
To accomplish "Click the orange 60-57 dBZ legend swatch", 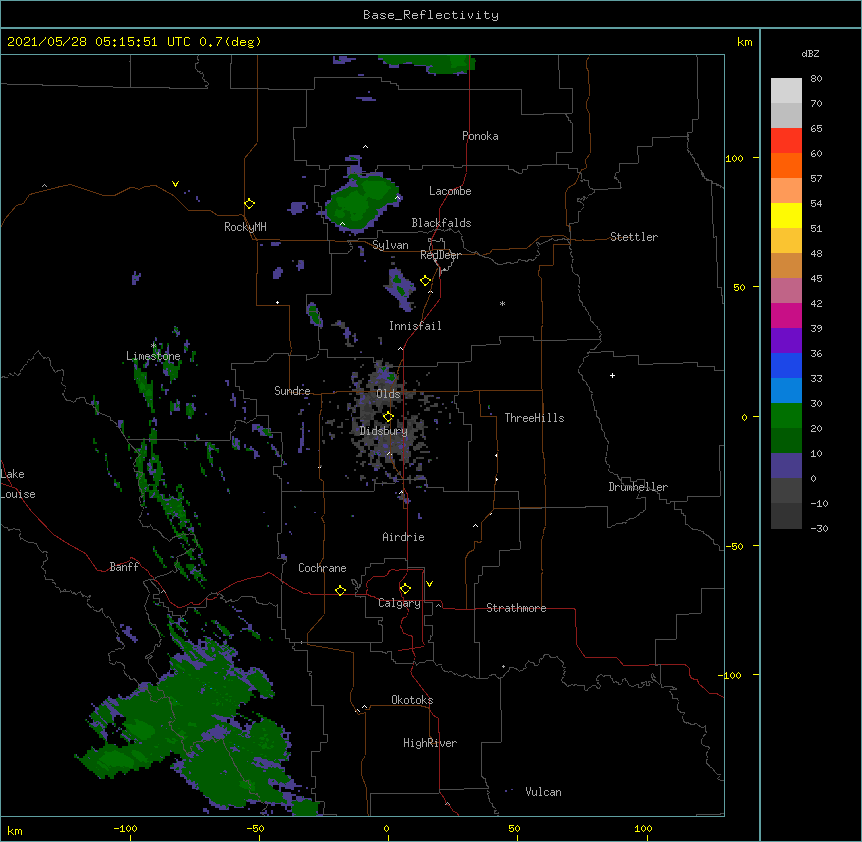I will pos(786,166).
